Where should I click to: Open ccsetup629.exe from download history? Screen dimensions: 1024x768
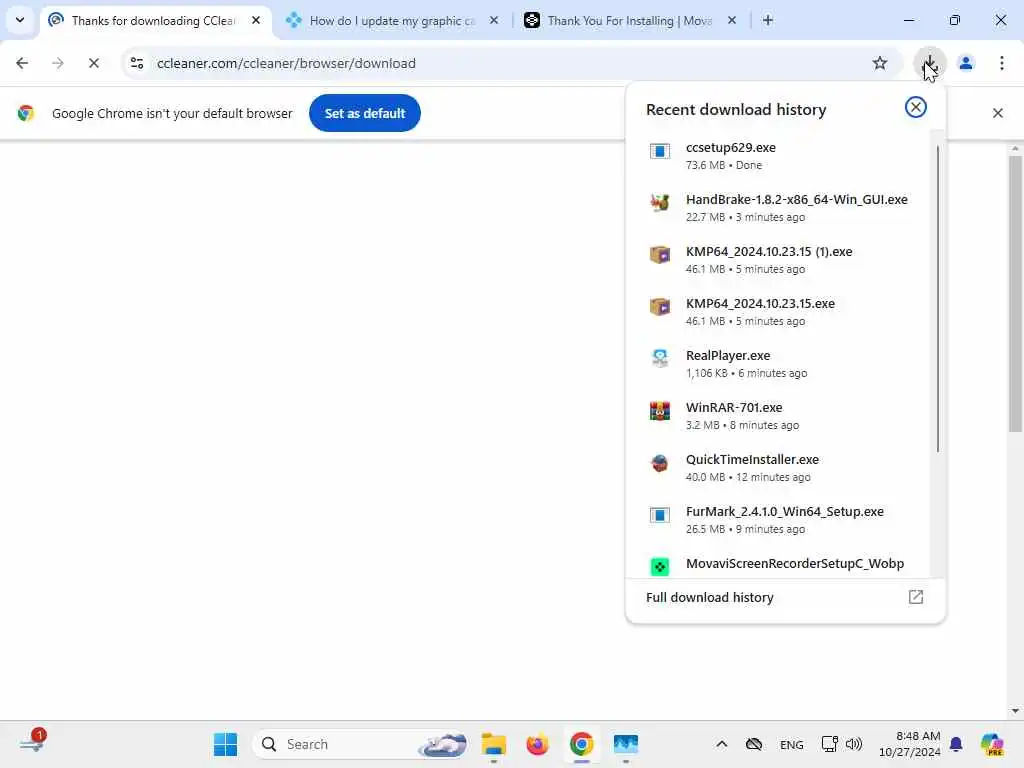click(777, 155)
